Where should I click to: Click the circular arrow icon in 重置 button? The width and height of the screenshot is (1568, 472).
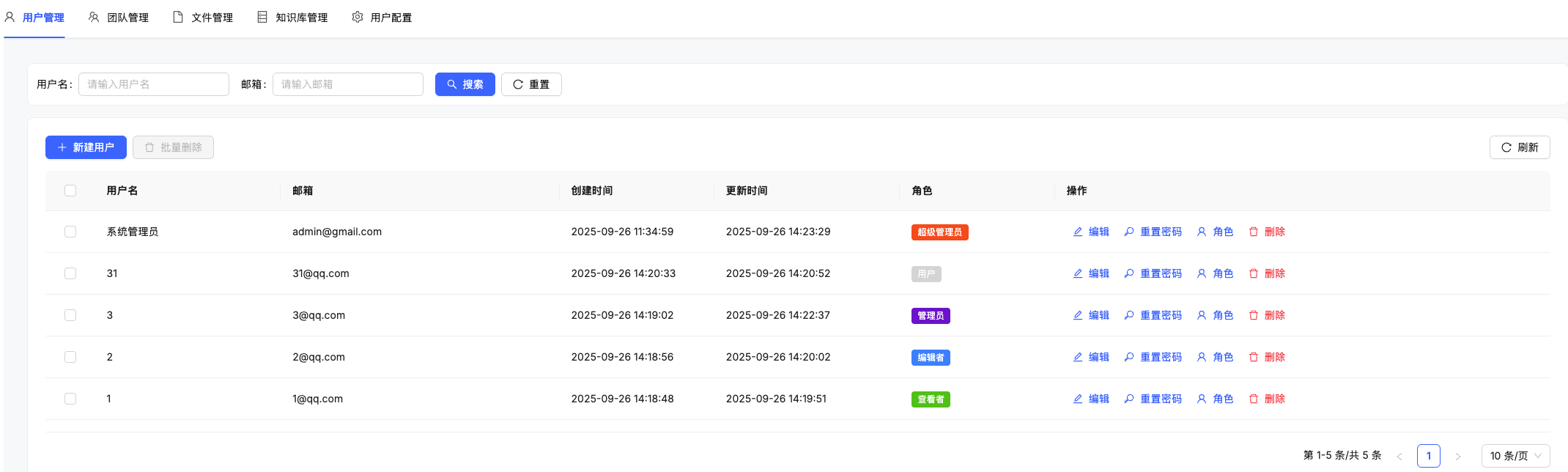pyautogui.click(x=518, y=84)
